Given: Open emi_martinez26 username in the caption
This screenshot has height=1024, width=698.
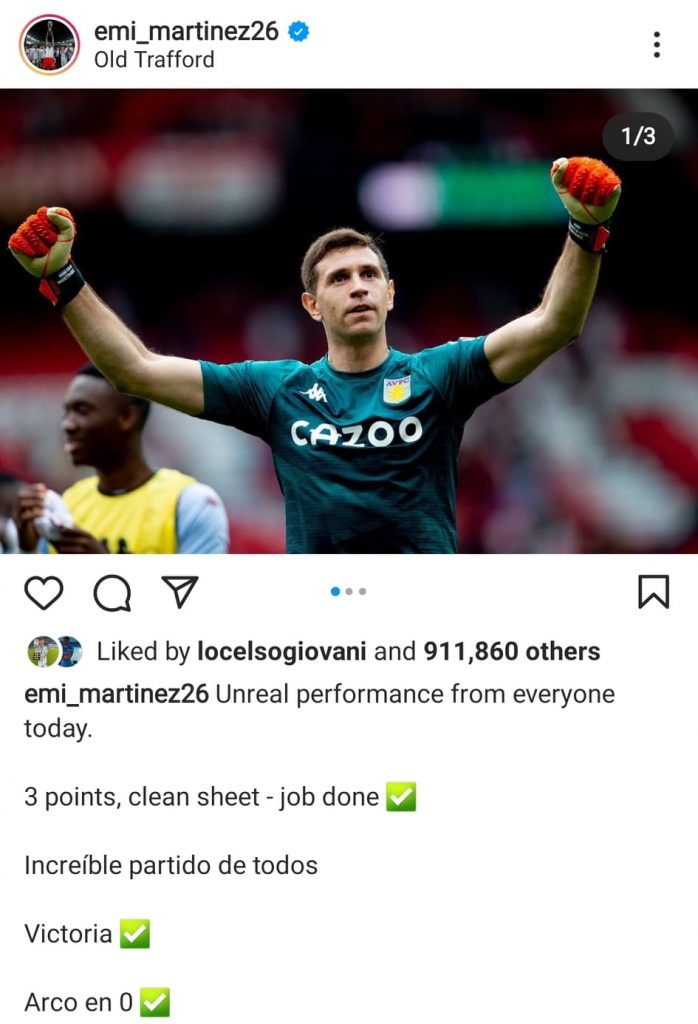Looking at the screenshot, I should tap(116, 694).
